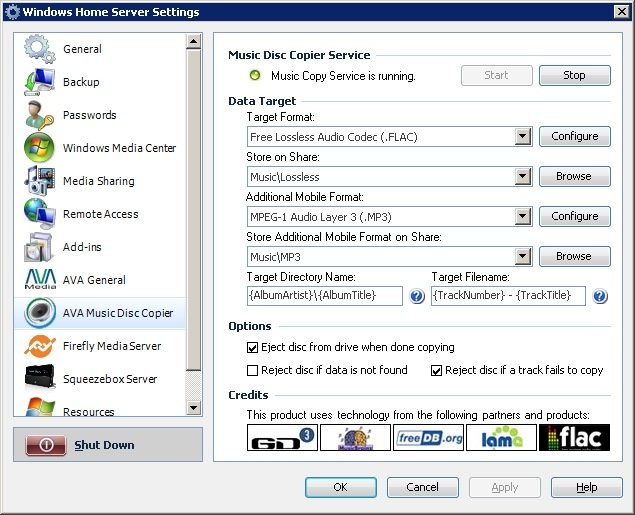Click the Cancel button
The image size is (635, 515).
[422, 487]
